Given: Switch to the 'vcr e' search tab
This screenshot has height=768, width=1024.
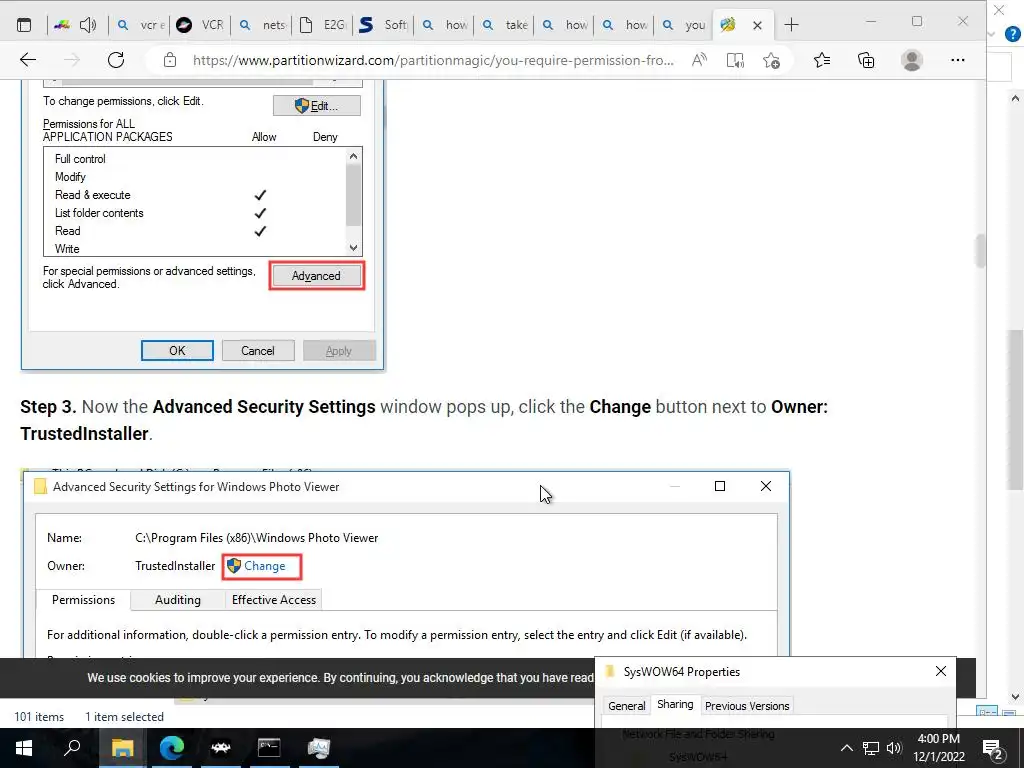Looking at the screenshot, I should click(139, 25).
